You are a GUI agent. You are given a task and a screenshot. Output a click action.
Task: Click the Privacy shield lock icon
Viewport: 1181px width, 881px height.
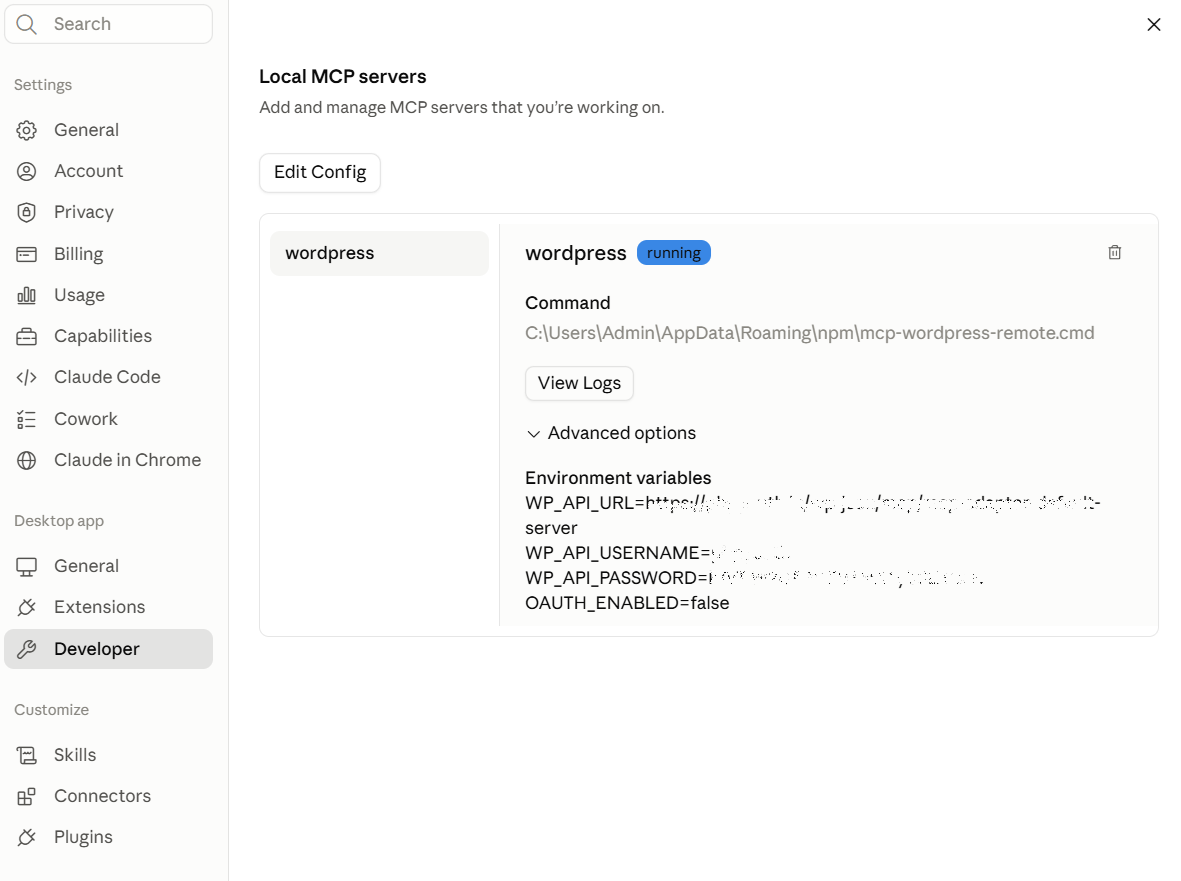pyautogui.click(x=26, y=212)
